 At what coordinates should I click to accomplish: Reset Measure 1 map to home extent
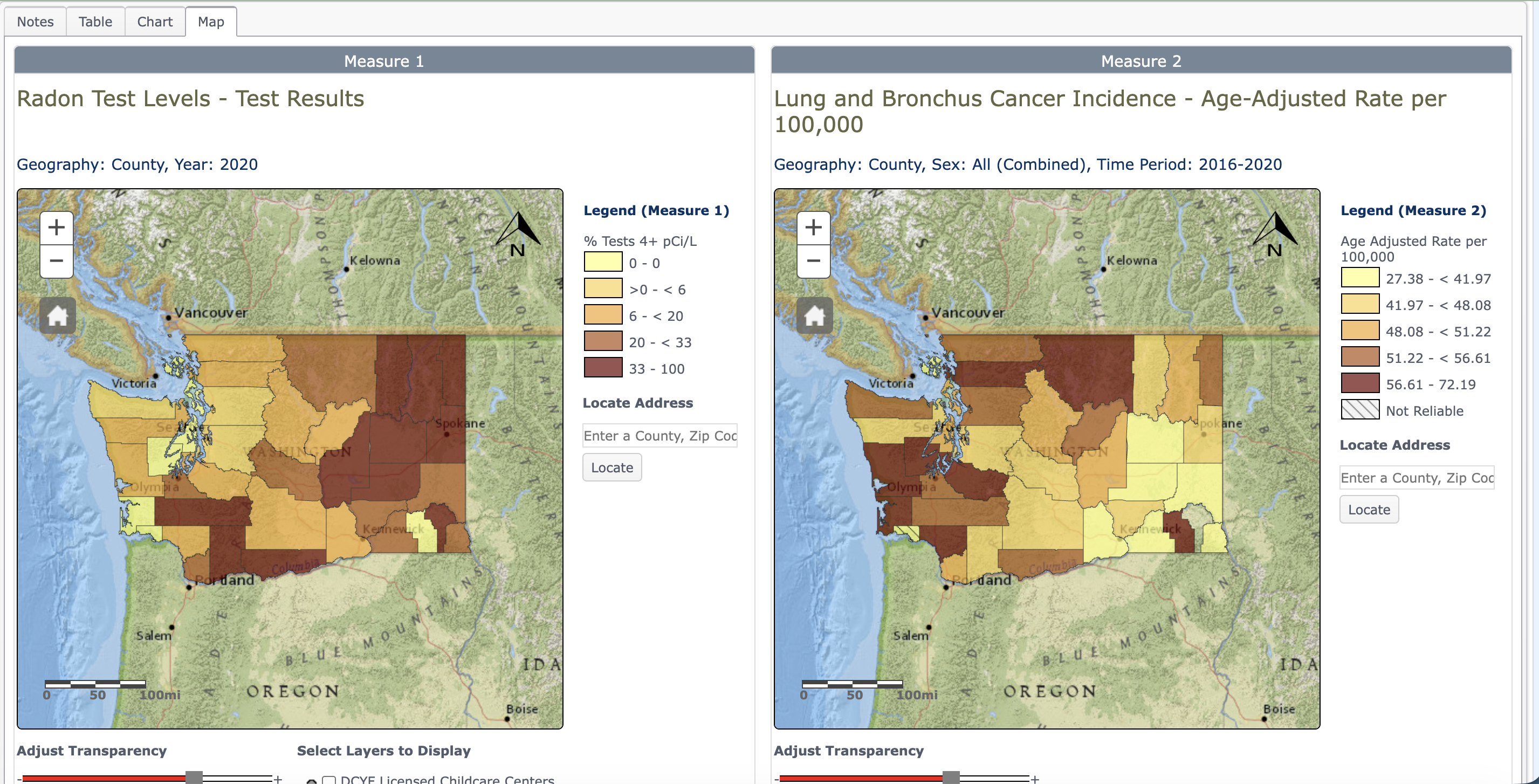(57, 315)
